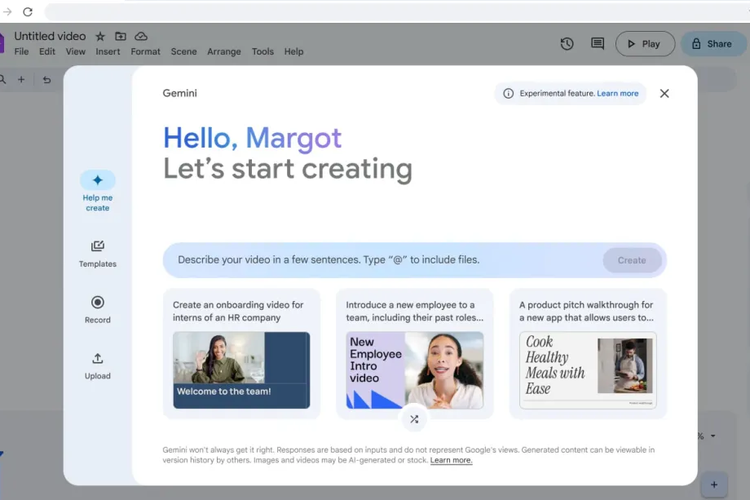Reload the page with the browser refresh icon
This screenshot has height=500, width=750.
28,11
